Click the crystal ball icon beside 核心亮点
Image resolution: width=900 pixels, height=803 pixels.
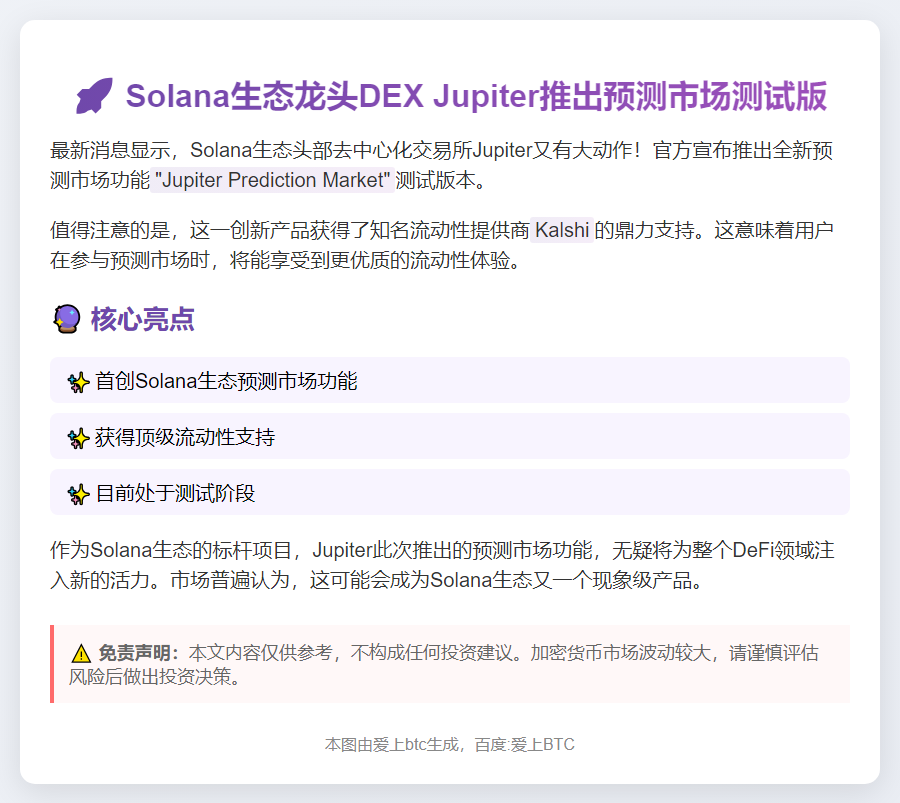point(65,320)
